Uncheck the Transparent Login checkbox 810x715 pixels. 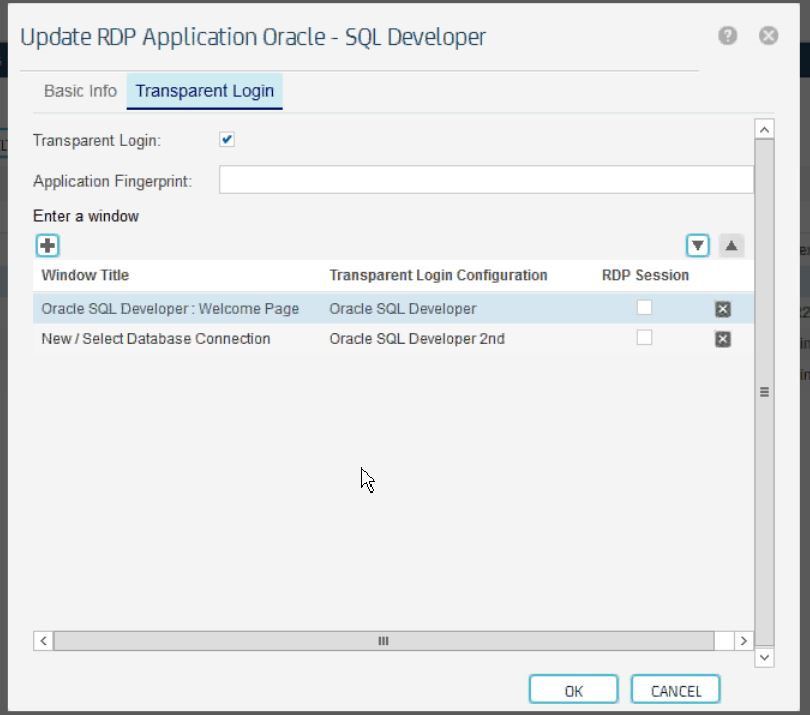point(227,139)
